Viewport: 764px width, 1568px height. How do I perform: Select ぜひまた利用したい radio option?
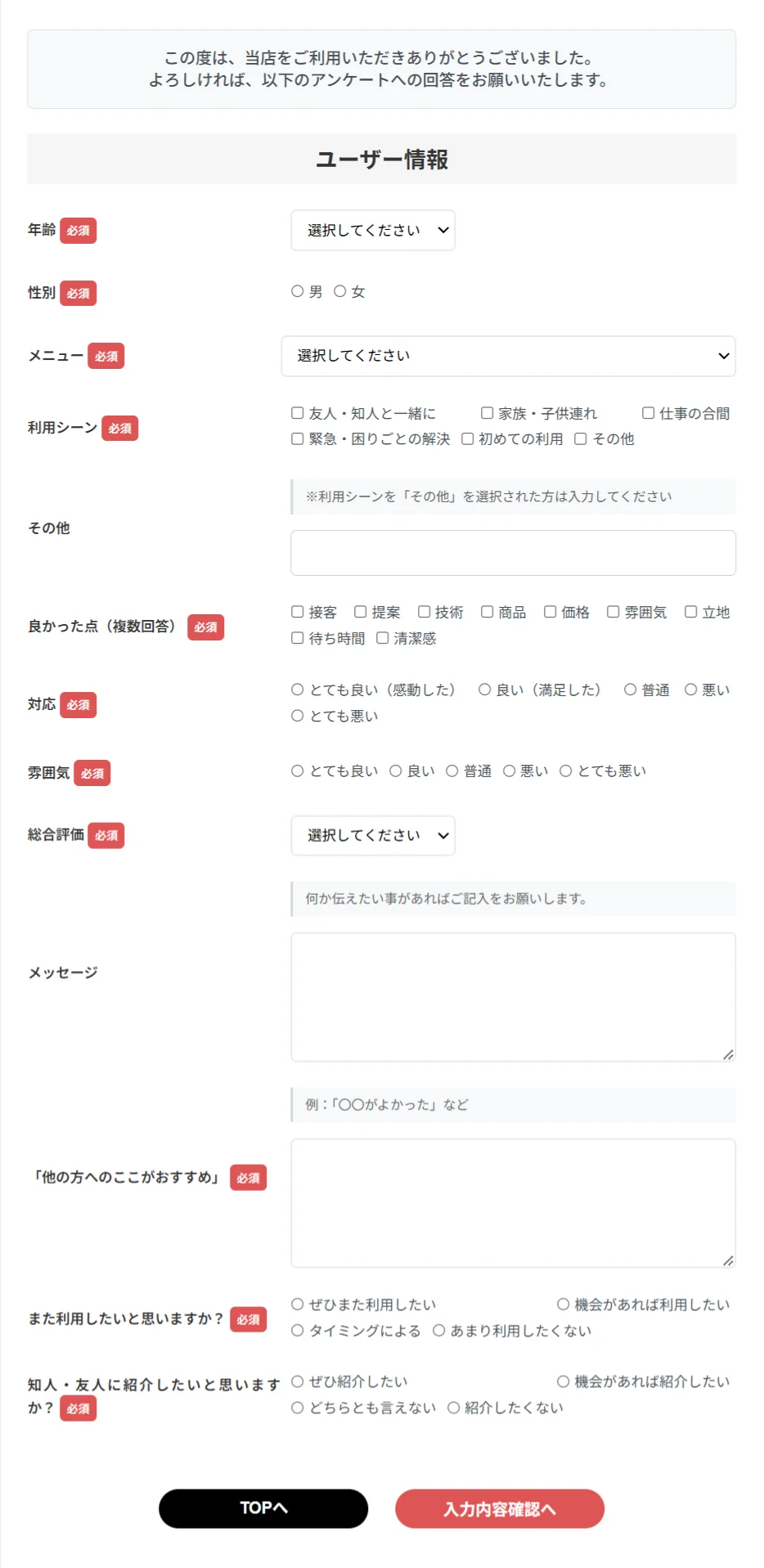[298, 1305]
